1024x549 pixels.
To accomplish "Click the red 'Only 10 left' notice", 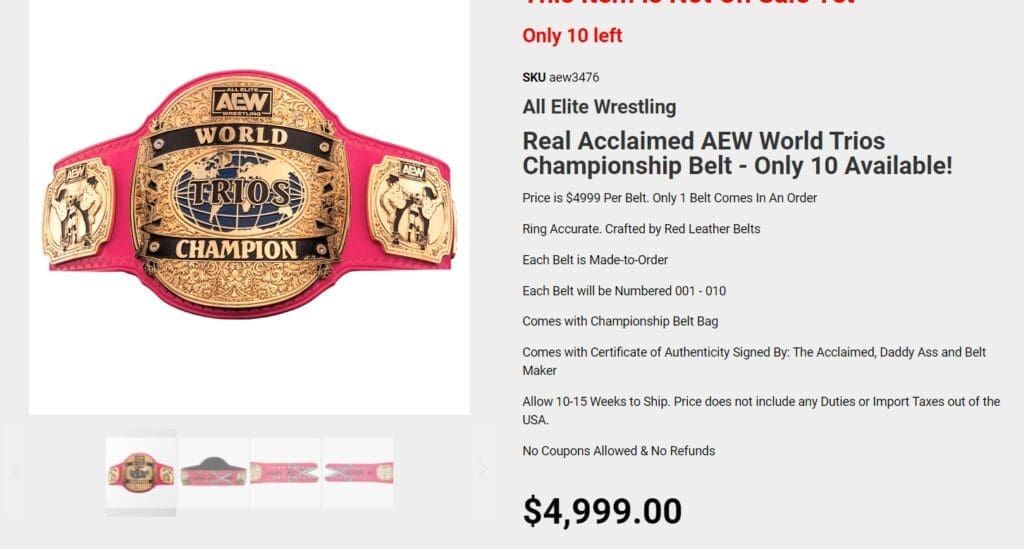I will coord(572,36).
